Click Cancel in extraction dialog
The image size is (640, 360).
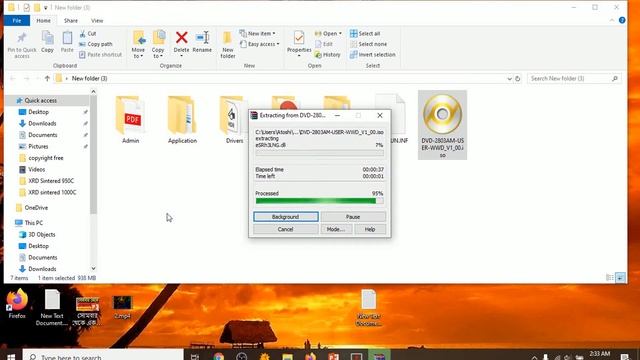[x=285, y=229]
